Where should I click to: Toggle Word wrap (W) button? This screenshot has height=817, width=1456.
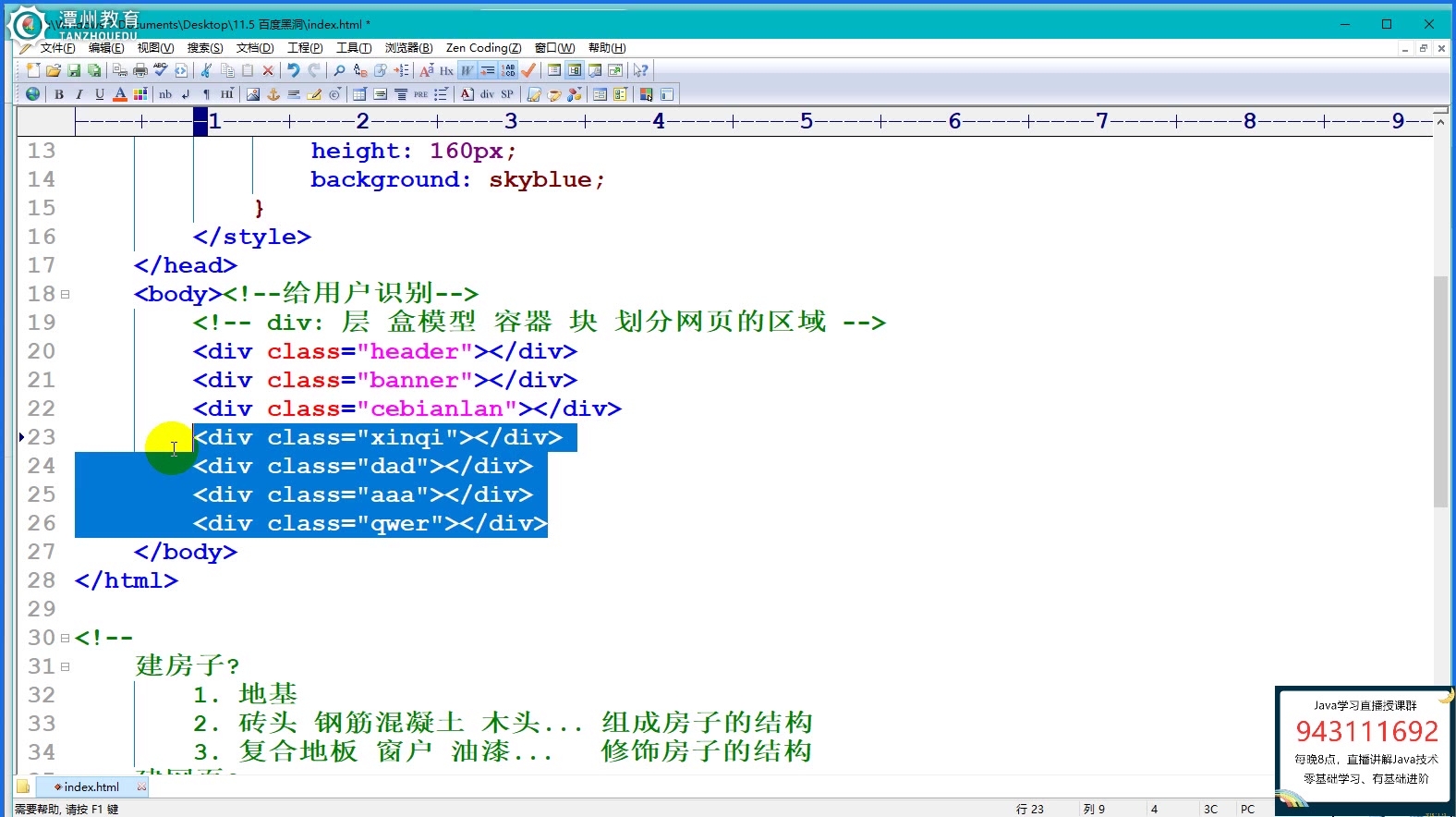(x=467, y=70)
